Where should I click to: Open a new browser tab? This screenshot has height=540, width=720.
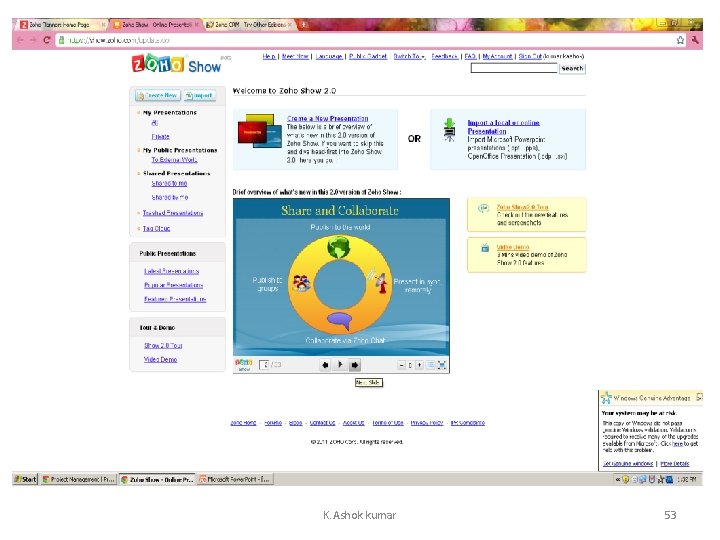pos(304,24)
